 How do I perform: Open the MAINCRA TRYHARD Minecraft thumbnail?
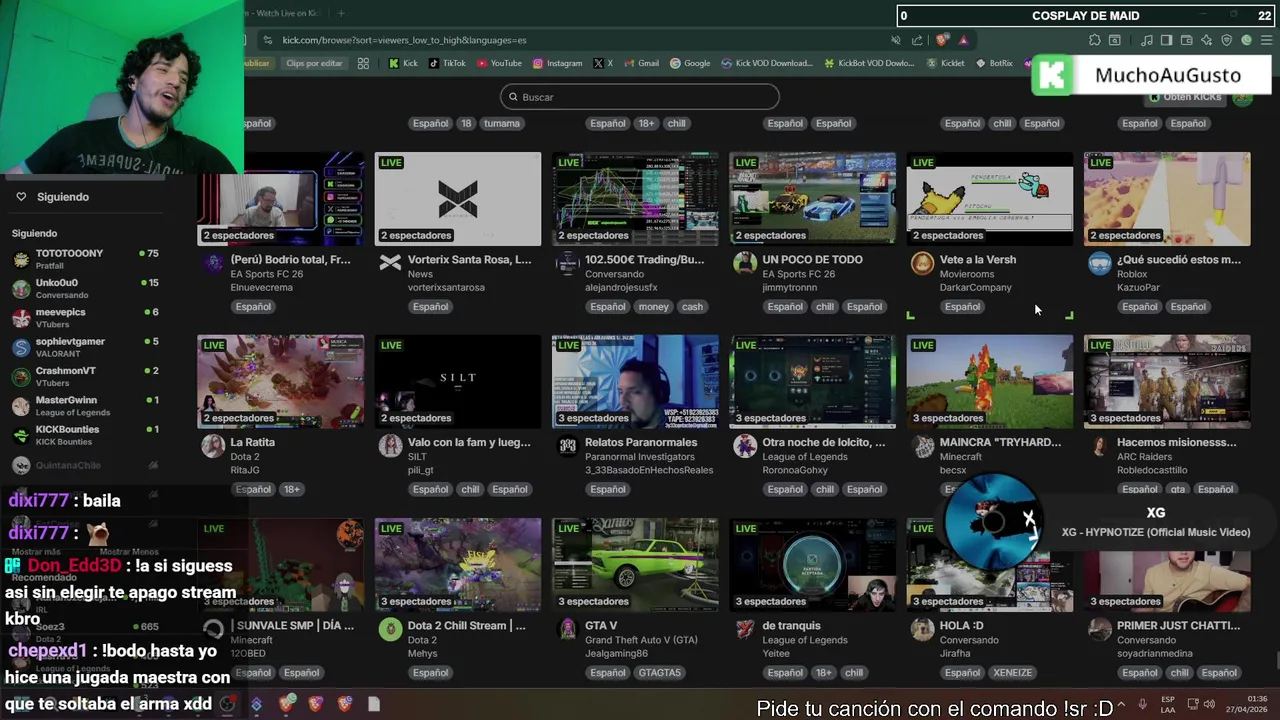click(989, 382)
